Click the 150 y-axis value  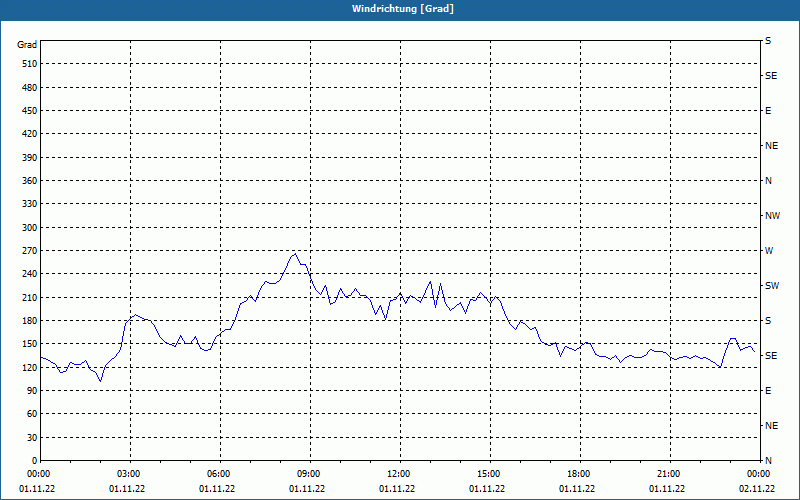coord(30,344)
